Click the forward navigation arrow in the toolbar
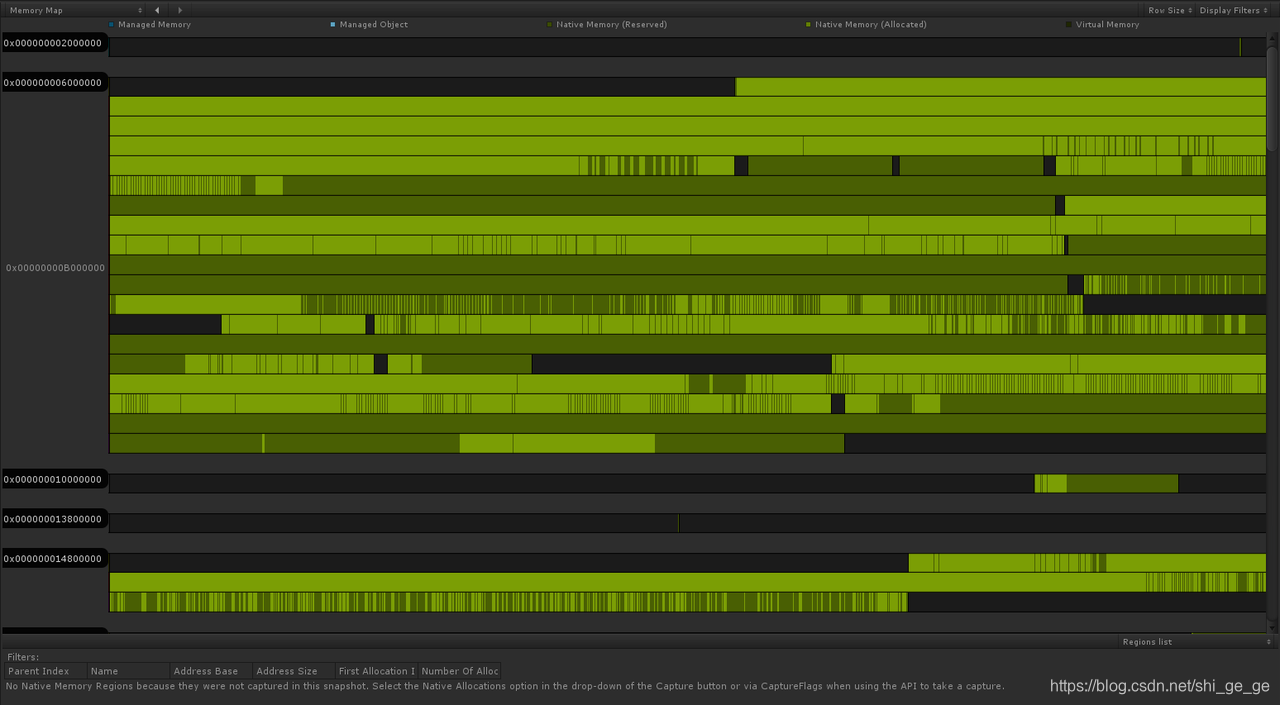This screenshot has height=705, width=1280. point(180,10)
